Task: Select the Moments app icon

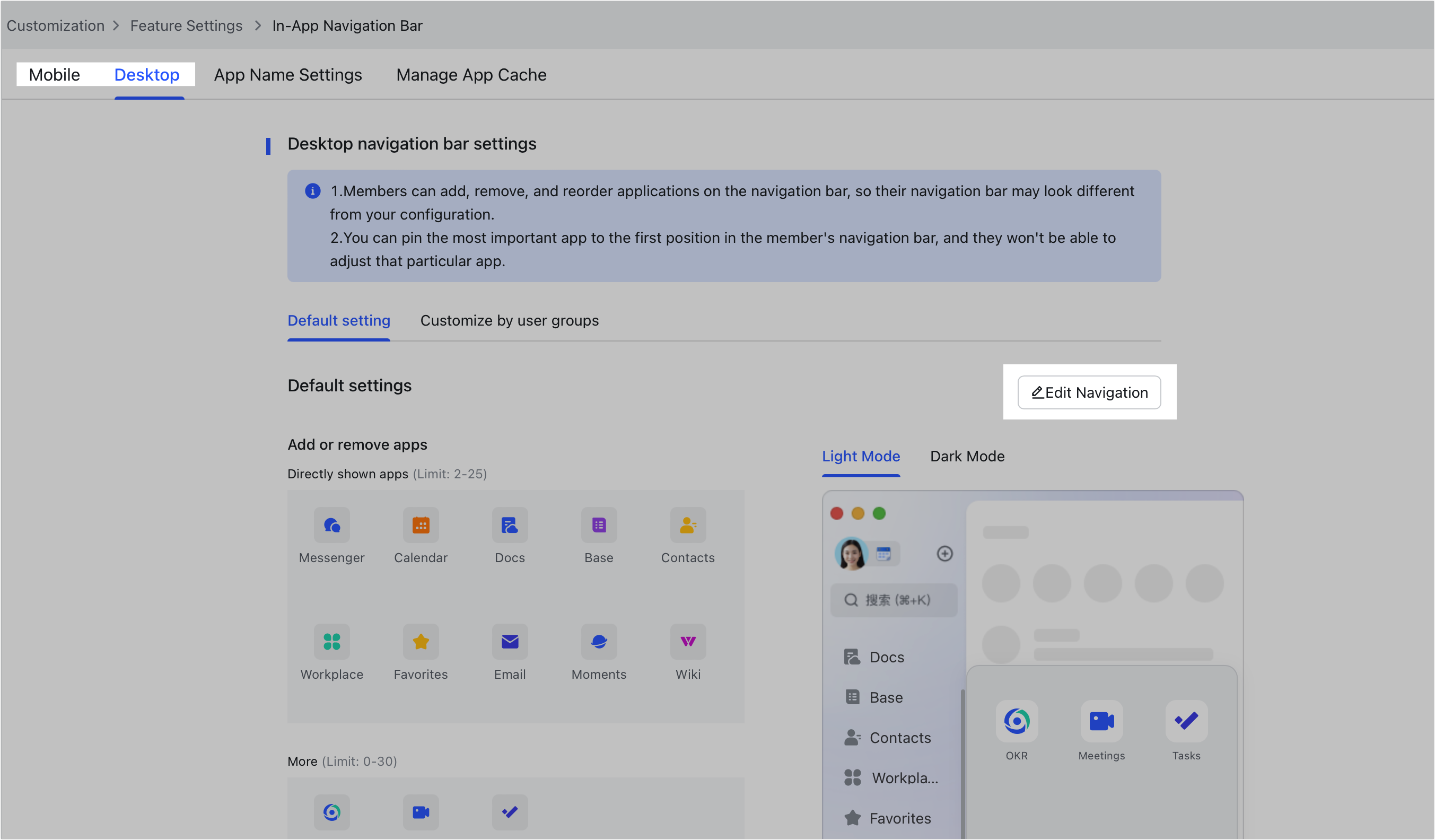Action: (x=599, y=641)
